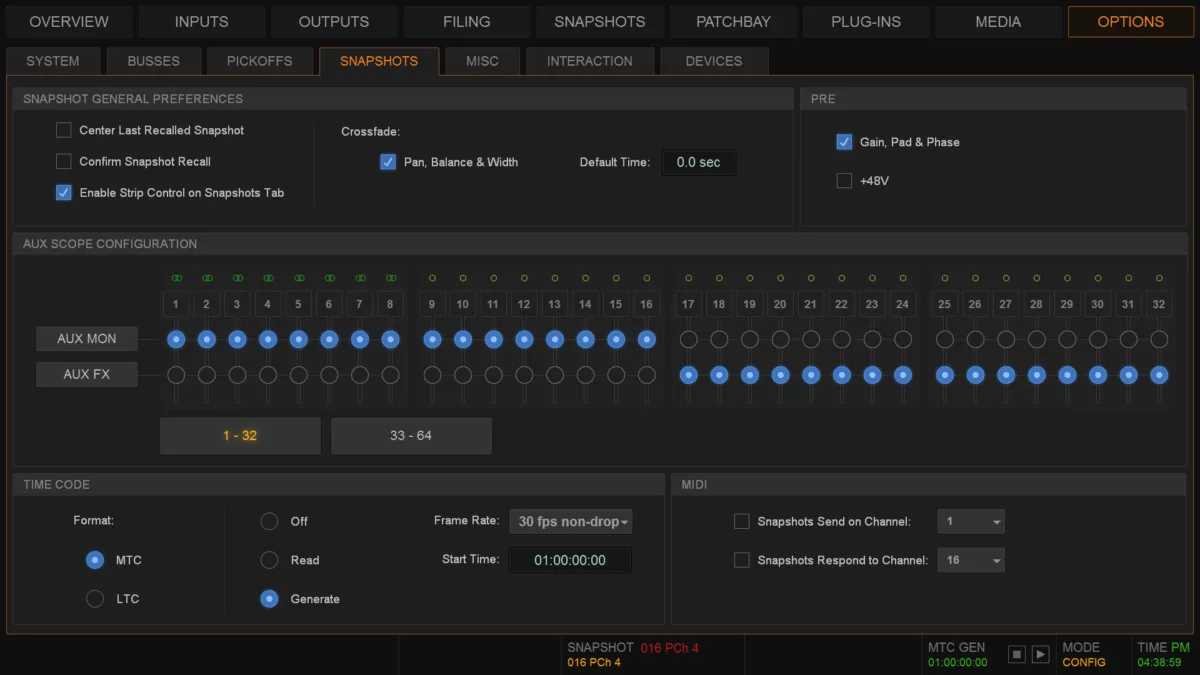Set aux 17 to AUX MON
Image resolution: width=1200 pixels, height=675 pixels.
pos(688,339)
